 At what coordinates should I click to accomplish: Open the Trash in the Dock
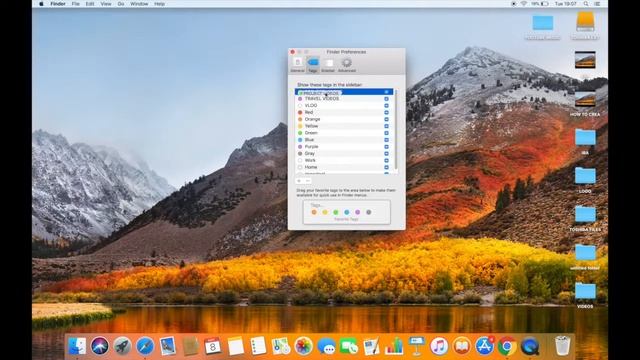562,346
